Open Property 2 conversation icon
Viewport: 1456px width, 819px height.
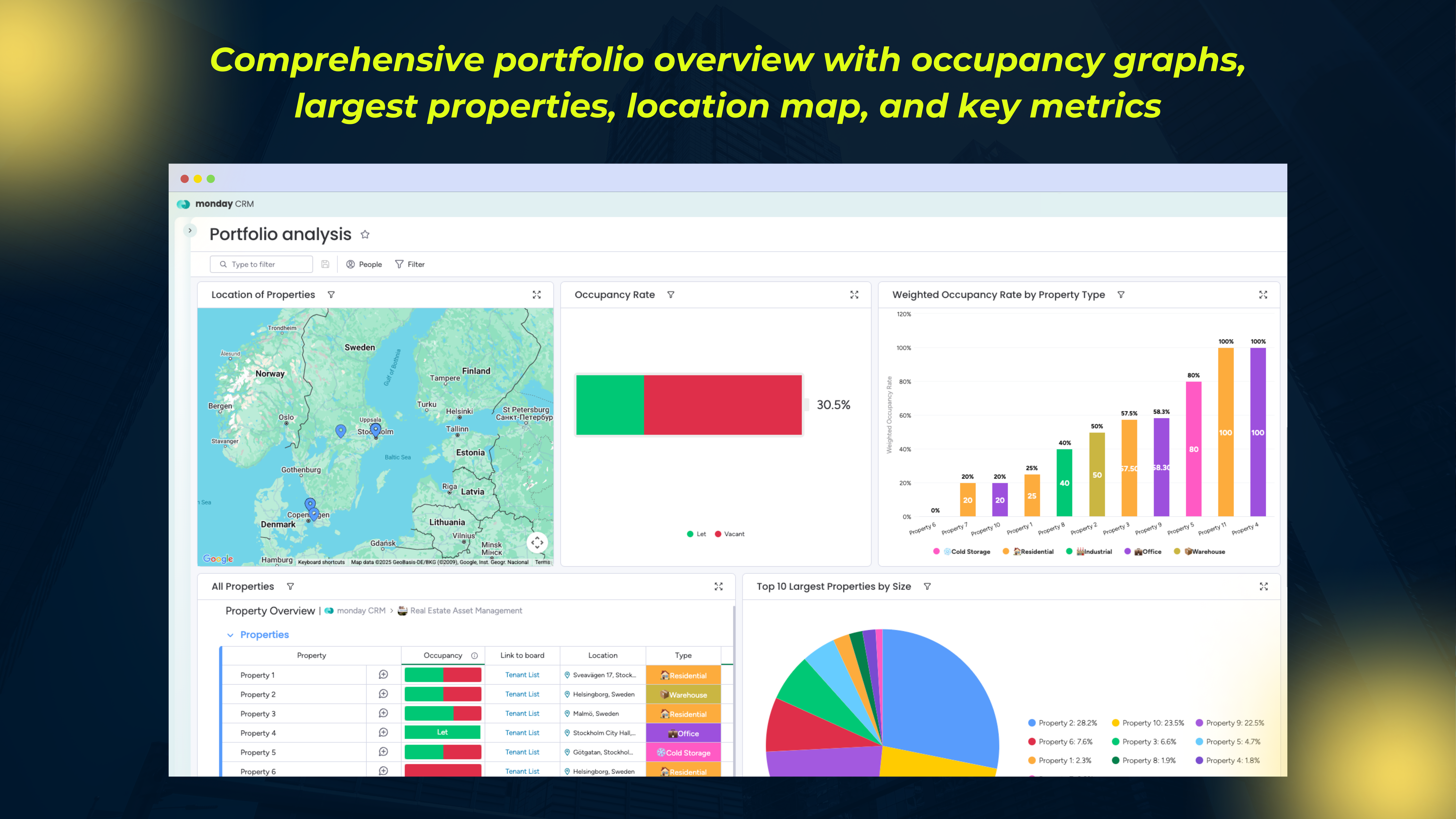383,694
